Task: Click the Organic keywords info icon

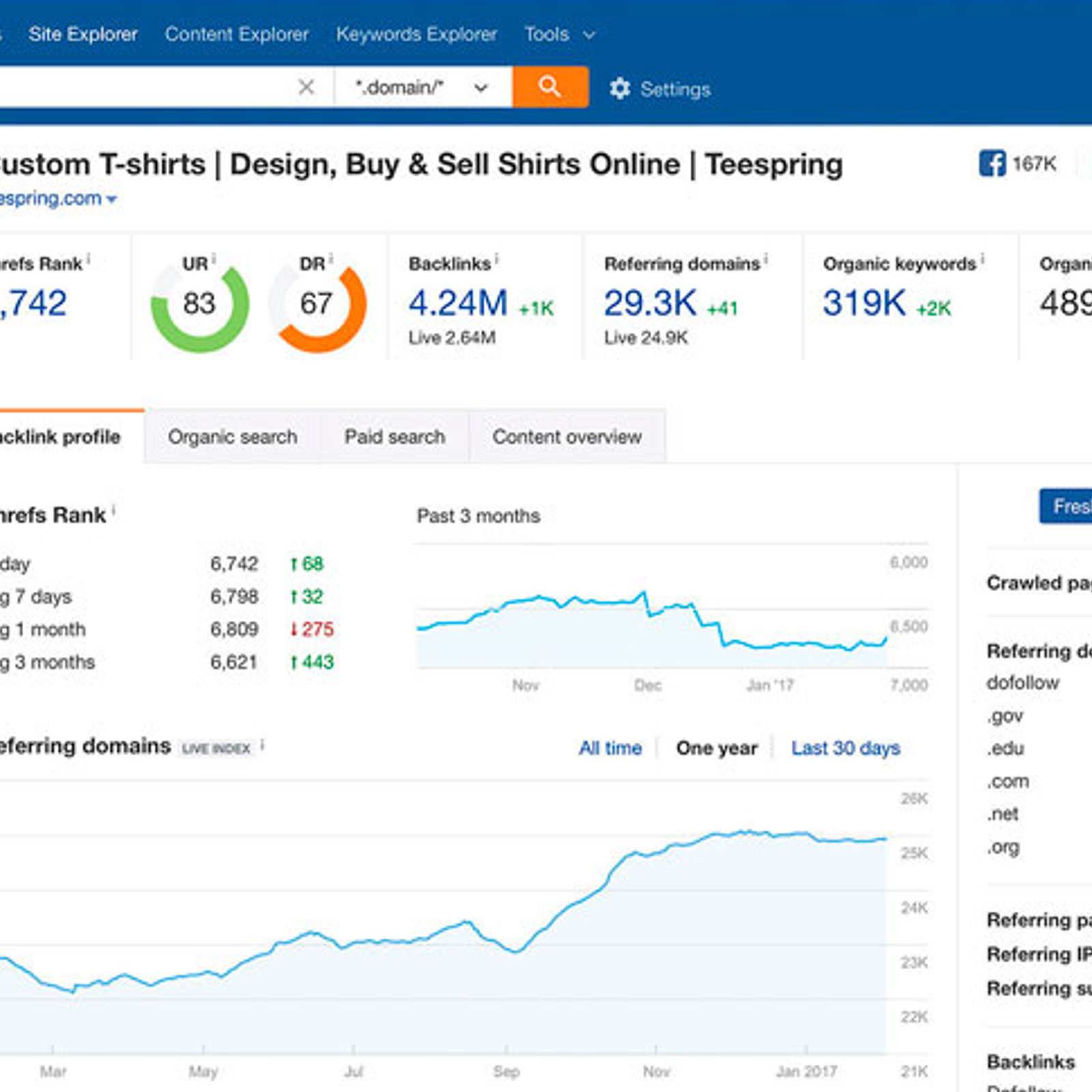Action: 982,259
